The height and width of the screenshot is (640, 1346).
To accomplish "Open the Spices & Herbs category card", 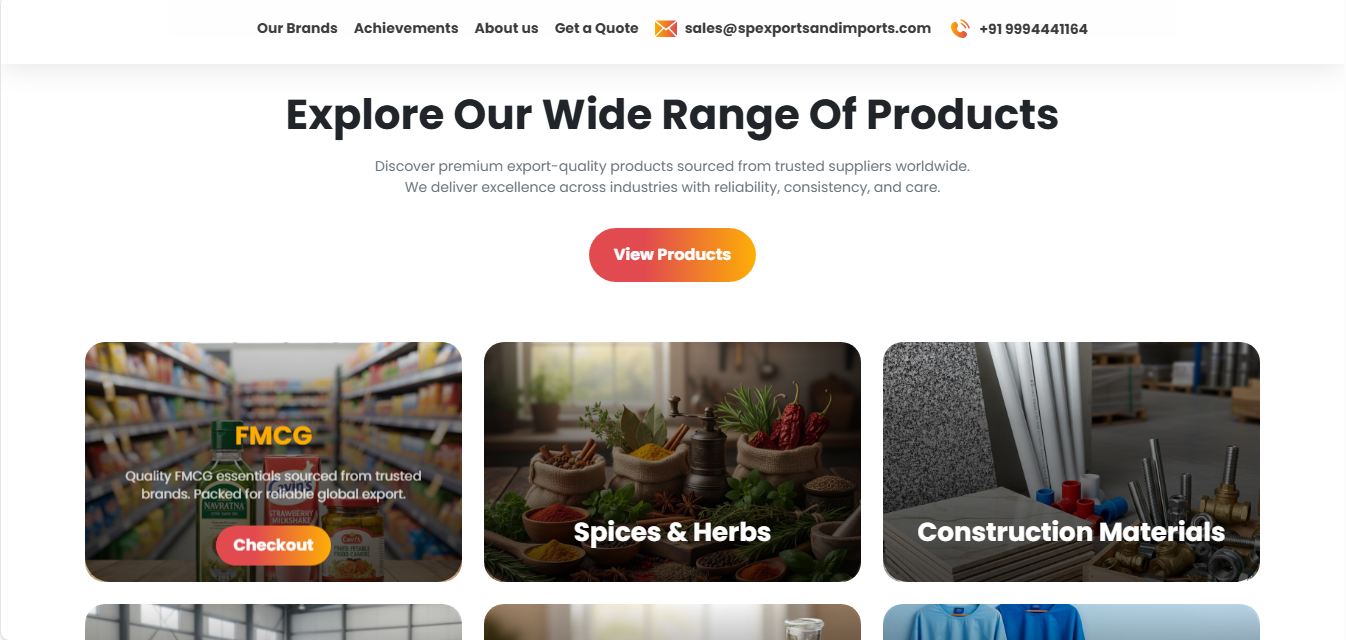I will pyautogui.click(x=672, y=462).
